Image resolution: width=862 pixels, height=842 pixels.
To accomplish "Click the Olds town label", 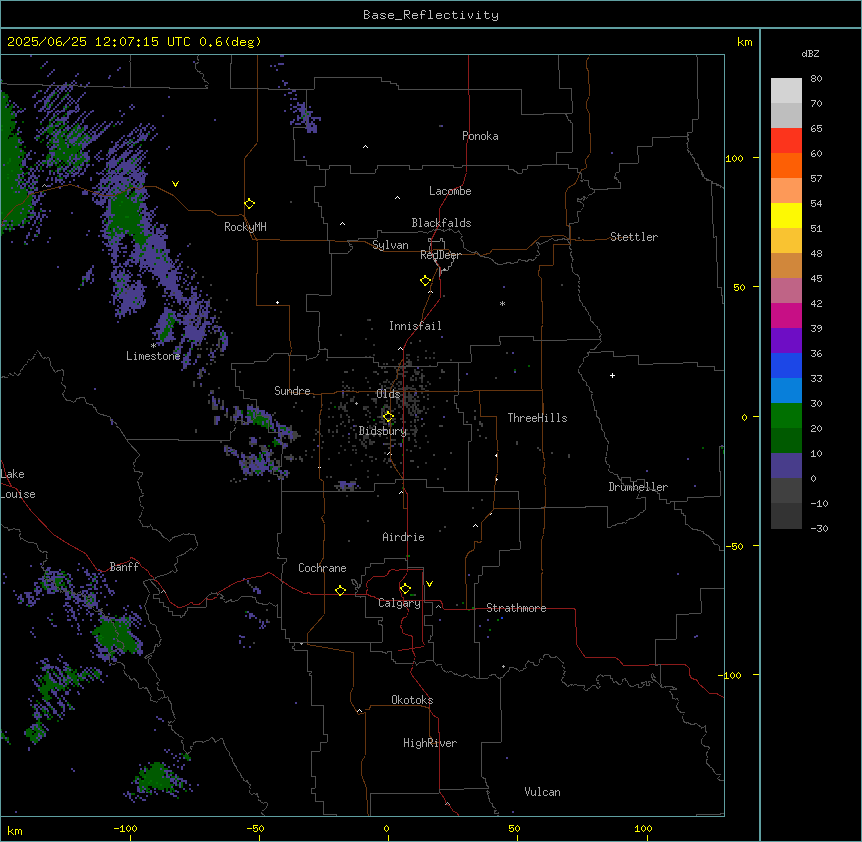I will click(x=388, y=394).
